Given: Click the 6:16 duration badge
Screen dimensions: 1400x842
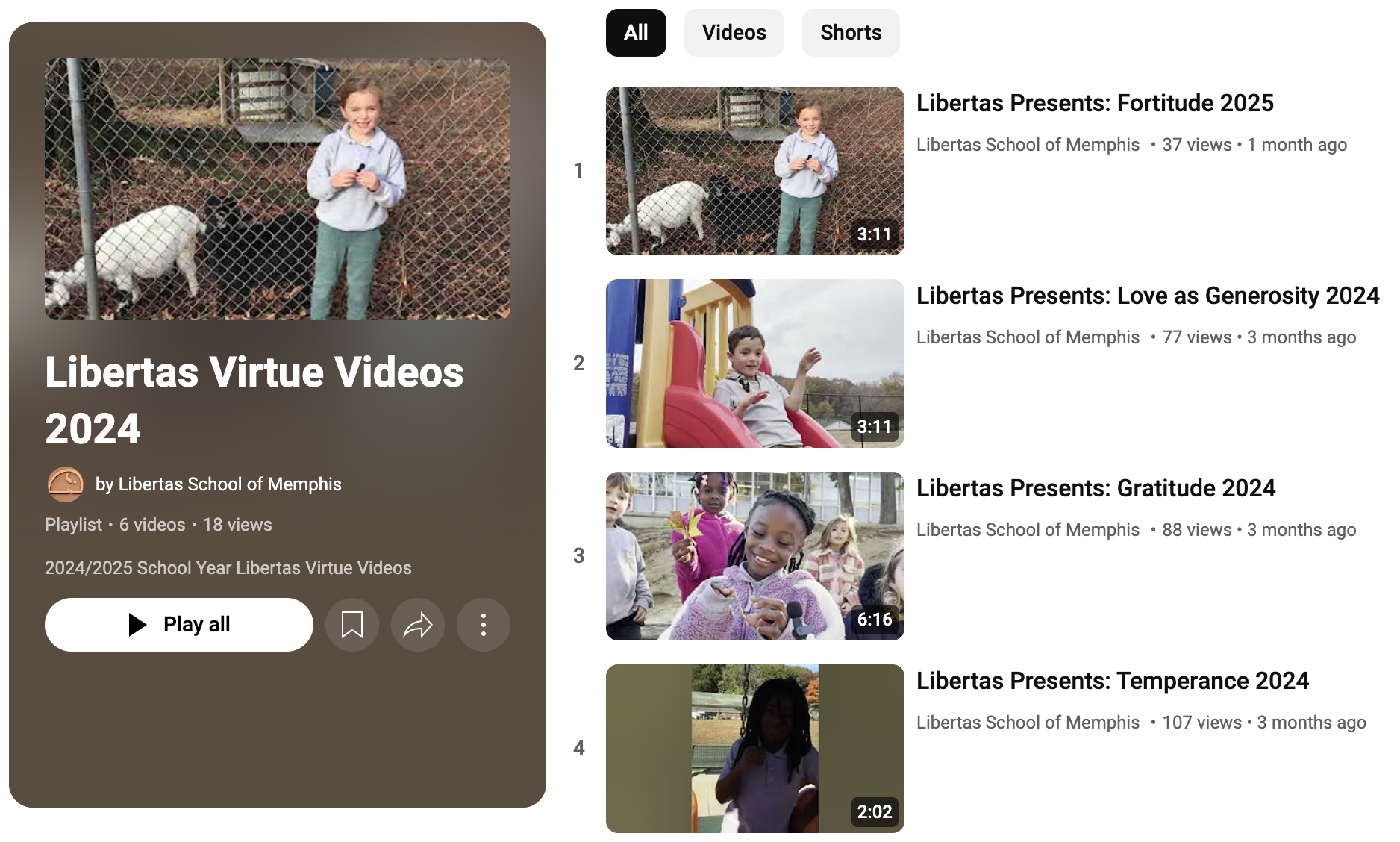Looking at the screenshot, I should click(875, 620).
